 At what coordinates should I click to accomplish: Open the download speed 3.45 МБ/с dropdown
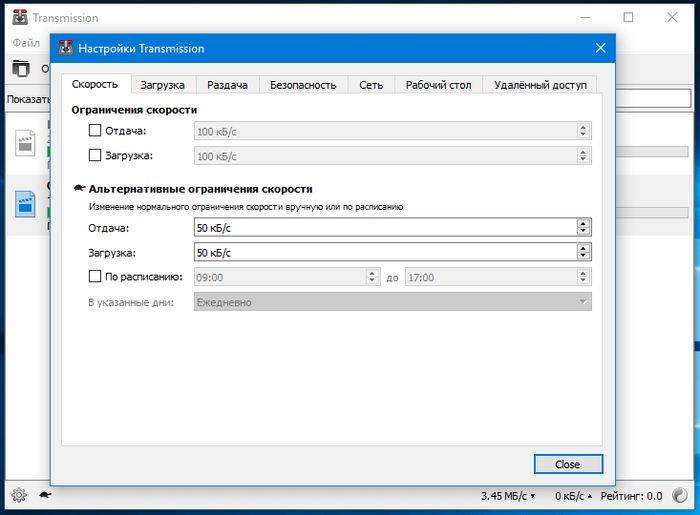pos(508,496)
